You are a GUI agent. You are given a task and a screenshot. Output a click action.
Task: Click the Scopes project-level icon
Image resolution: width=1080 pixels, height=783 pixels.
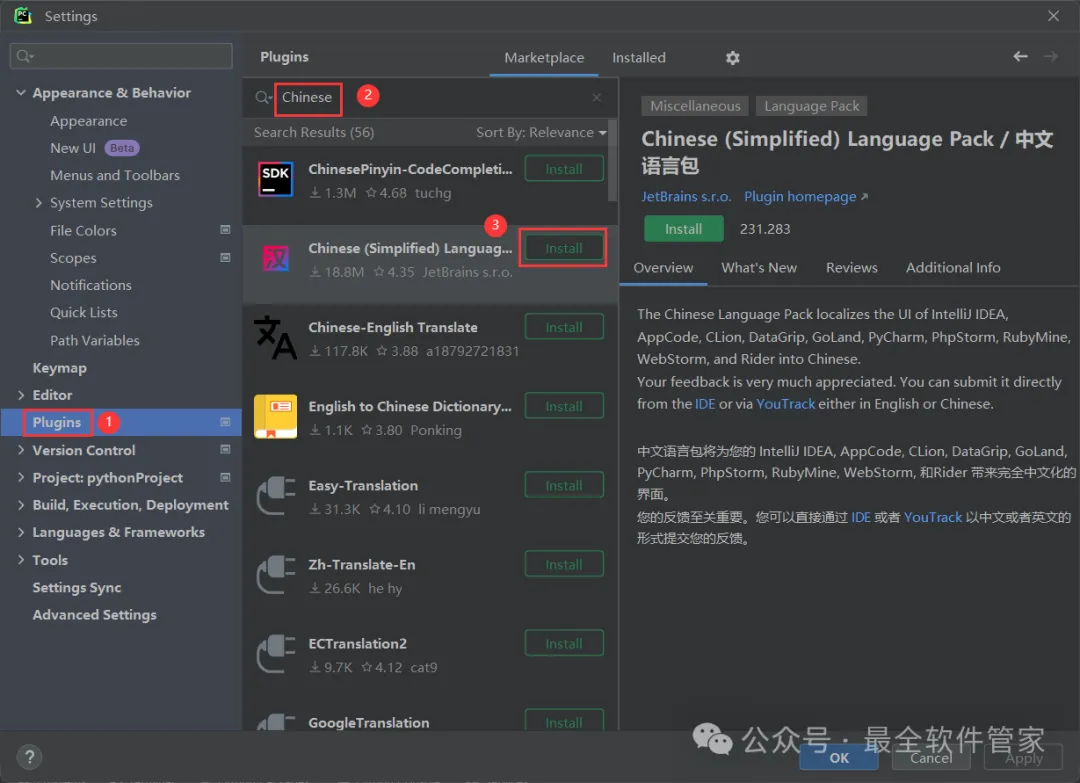click(225, 257)
